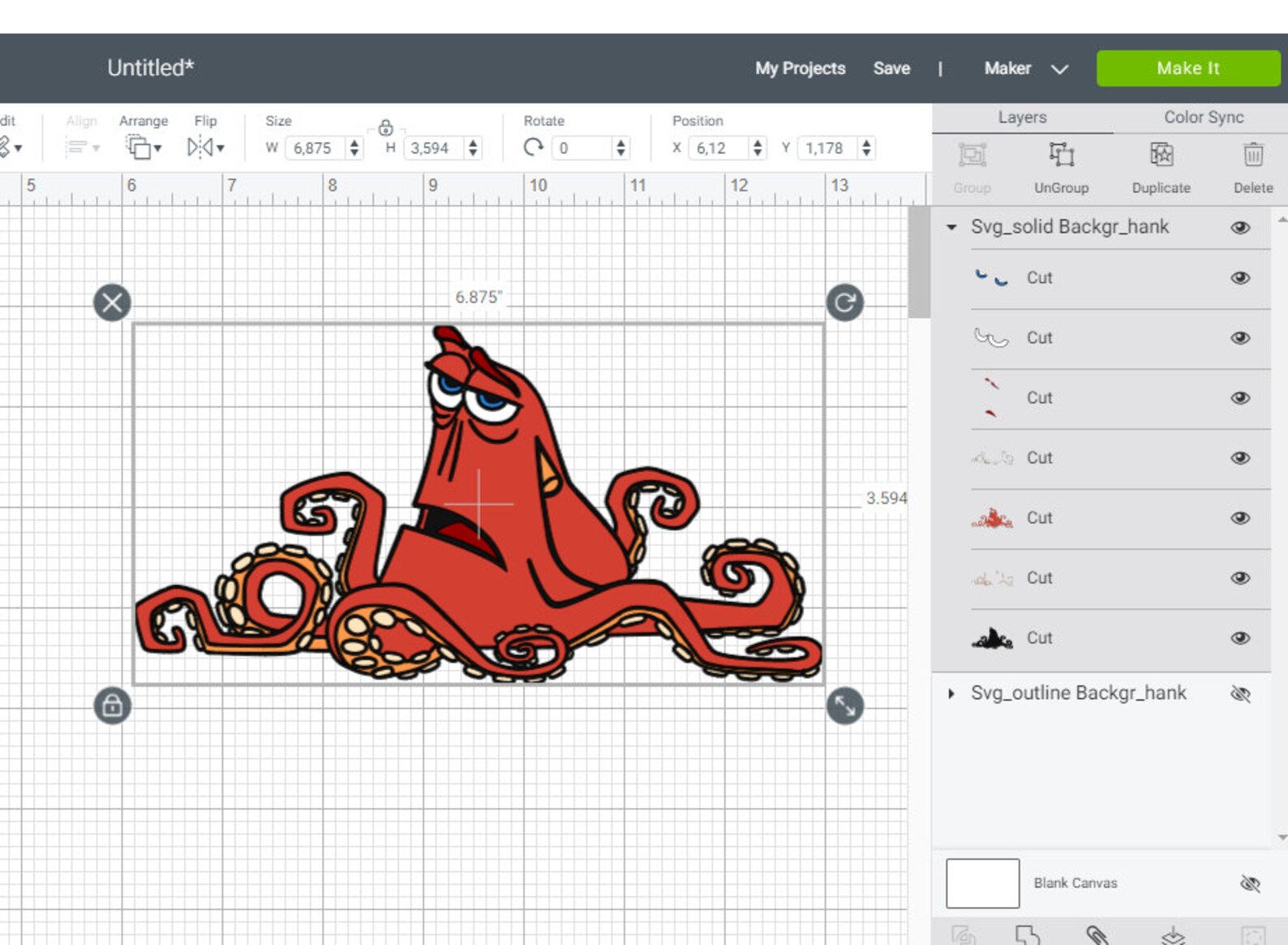
Task: Select the octopus image on canvas
Action: tap(479, 503)
